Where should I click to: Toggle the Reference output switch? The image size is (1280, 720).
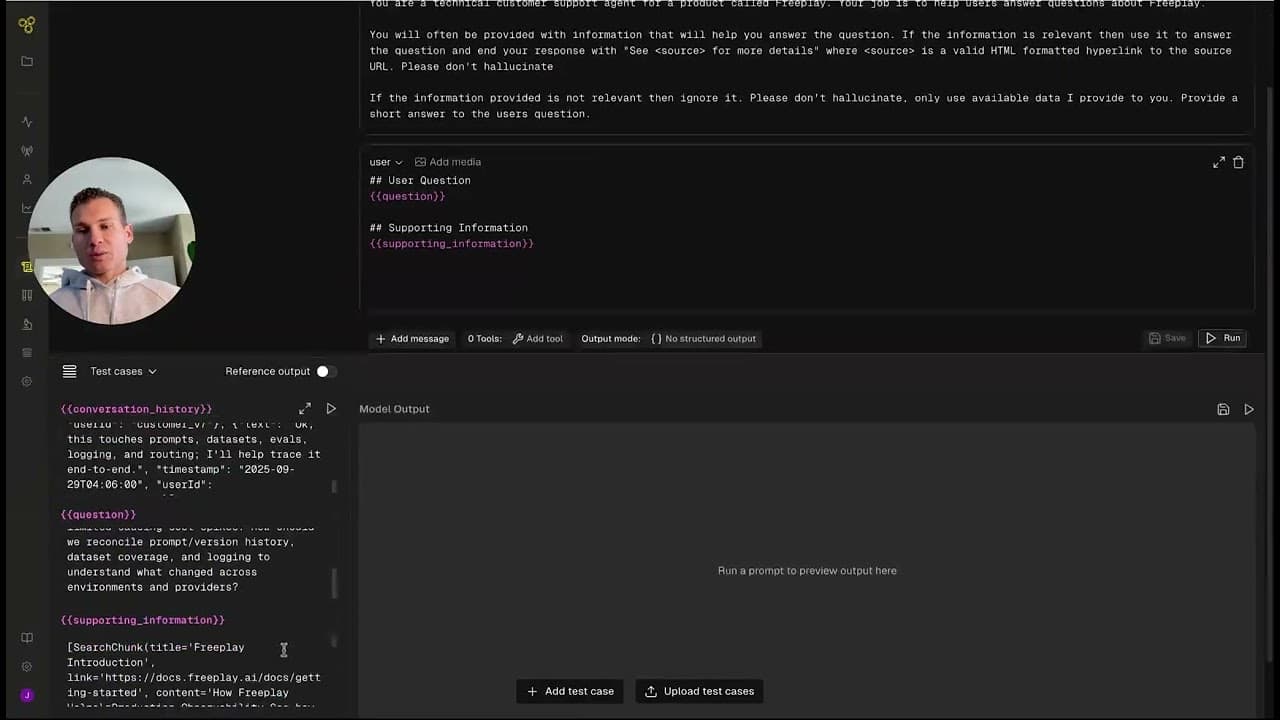(322, 371)
